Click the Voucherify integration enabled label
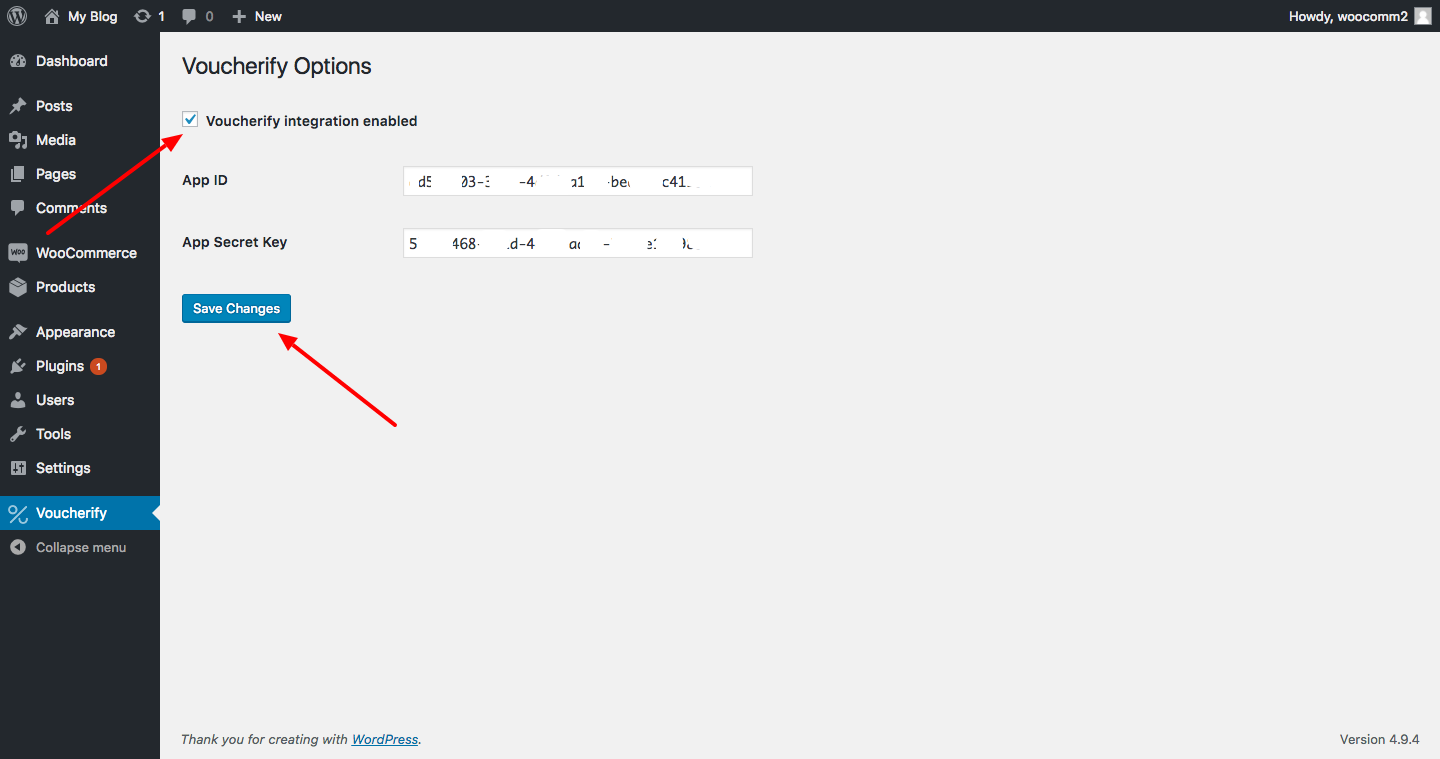 pyautogui.click(x=312, y=121)
